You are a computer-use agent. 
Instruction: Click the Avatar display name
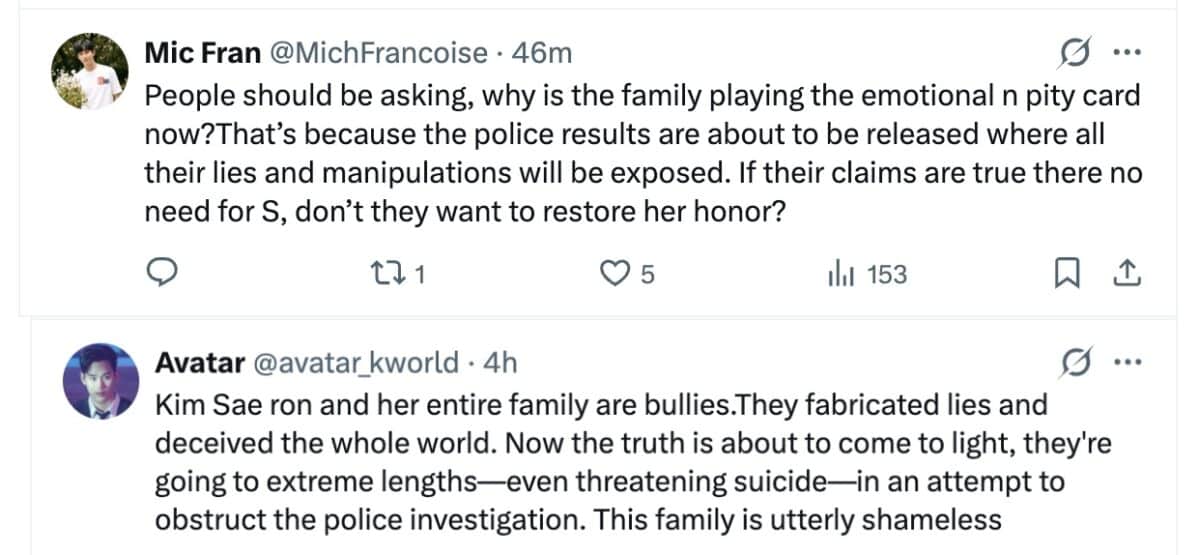click(198, 363)
